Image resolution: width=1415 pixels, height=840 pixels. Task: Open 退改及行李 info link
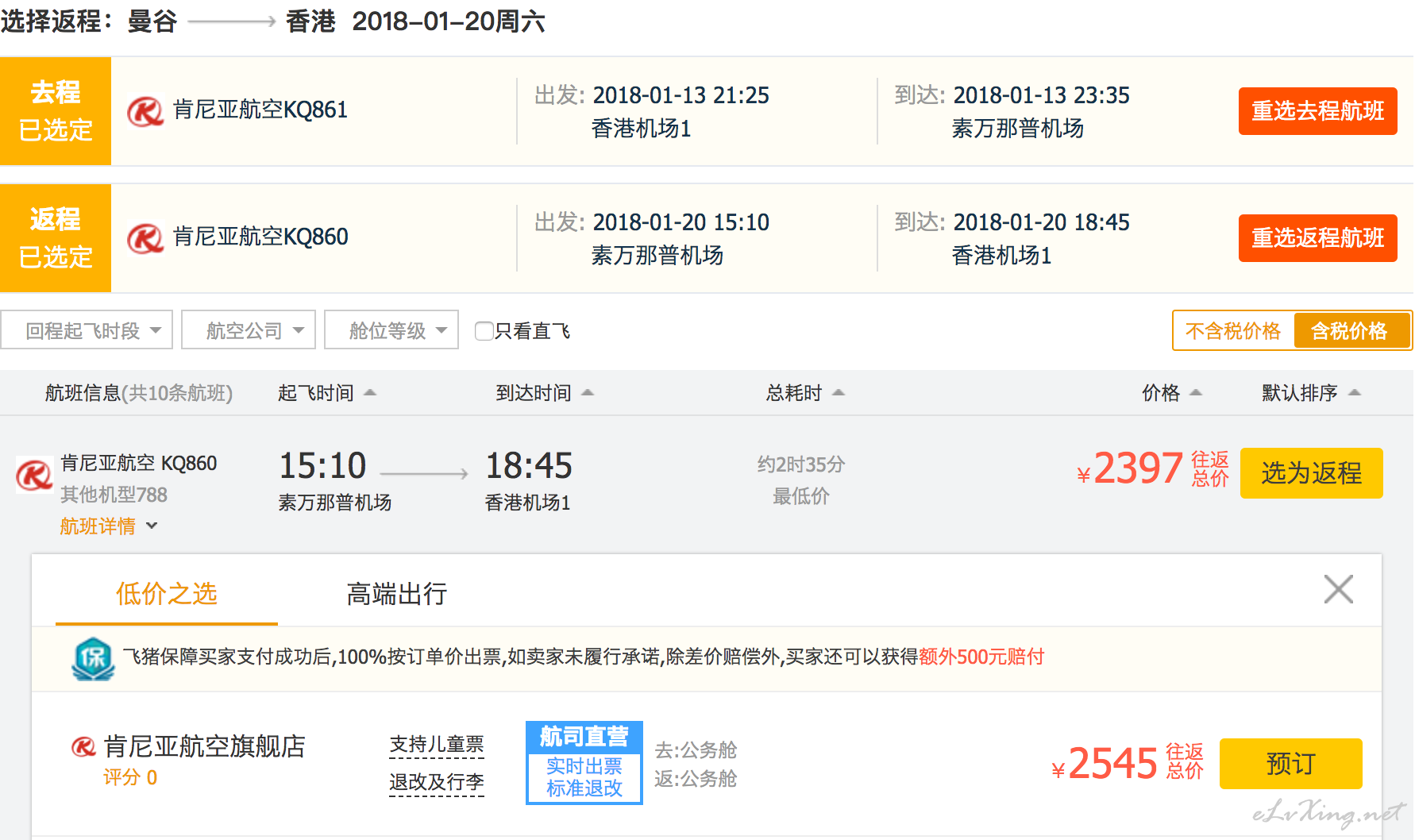click(437, 783)
